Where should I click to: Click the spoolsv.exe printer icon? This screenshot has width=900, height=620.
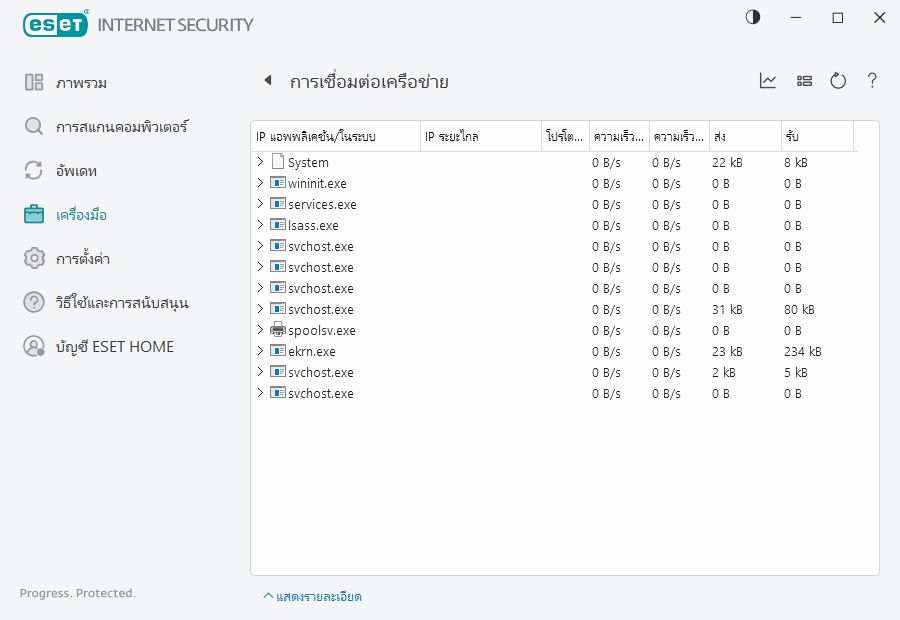(x=278, y=330)
